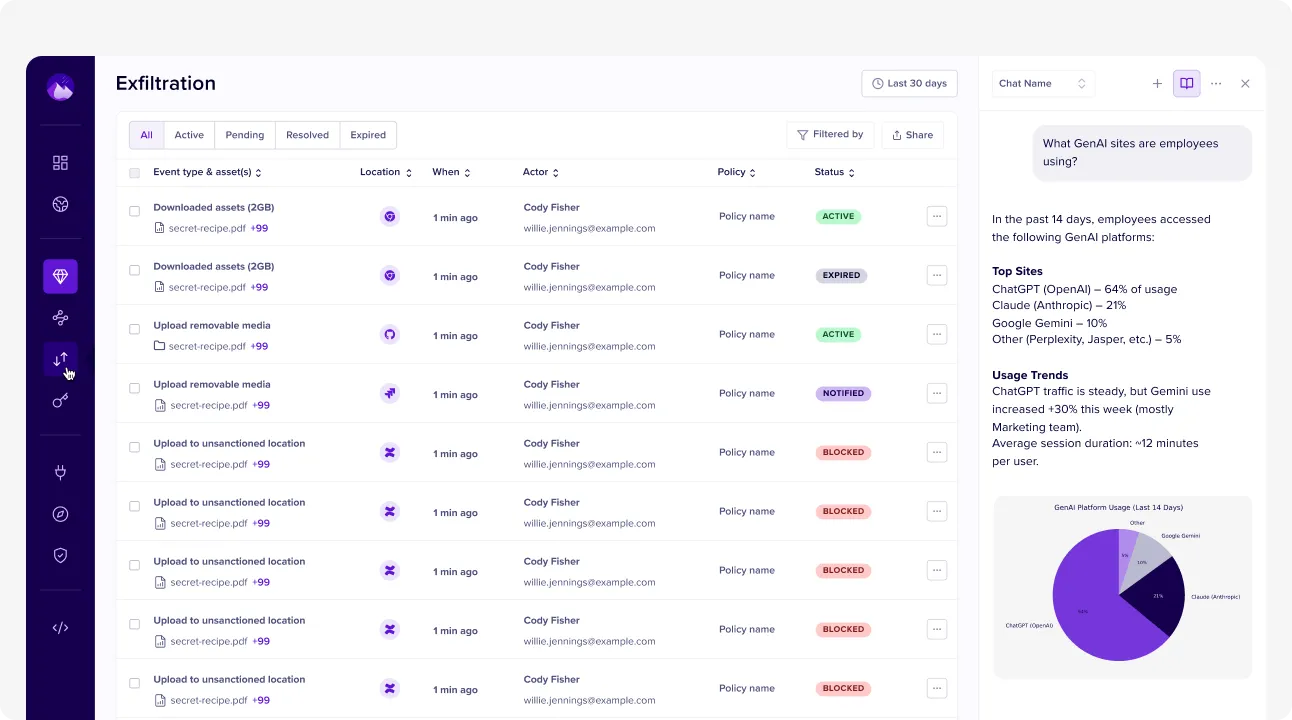Open the Last 30 days time range selector
This screenshot has width=1292, height=720.
(x=909, y=83)
